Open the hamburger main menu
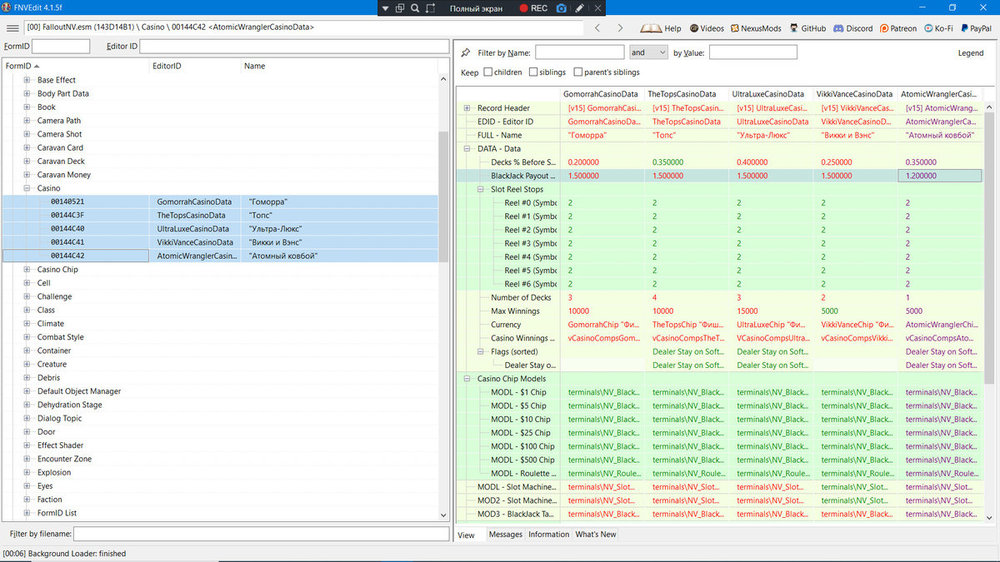Viewport: 1000px width, 562px height. 13,28
